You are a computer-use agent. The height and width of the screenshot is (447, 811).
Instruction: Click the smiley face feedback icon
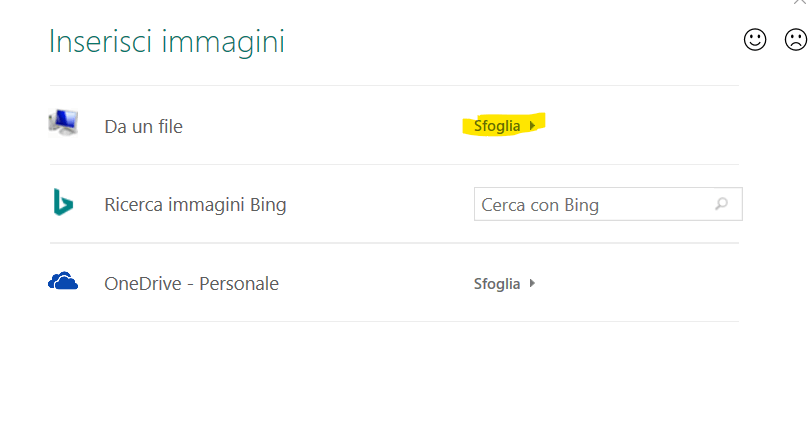pyautogui.click(x=755, y=40)
